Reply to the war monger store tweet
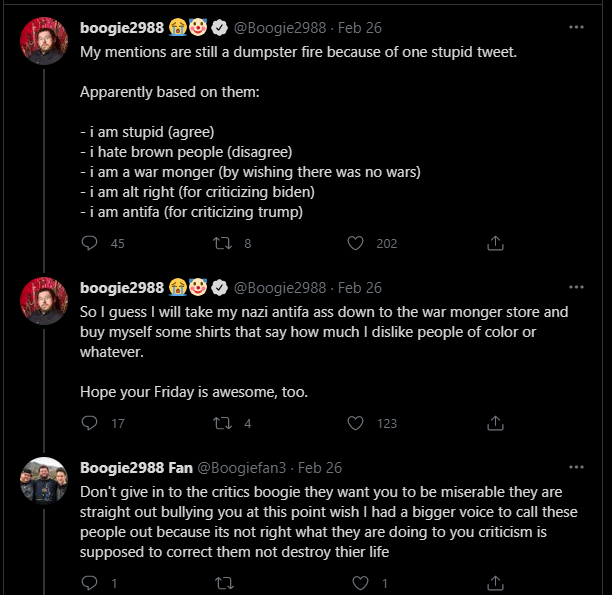The height and width of the screenshot is (595, 612). 90,423
